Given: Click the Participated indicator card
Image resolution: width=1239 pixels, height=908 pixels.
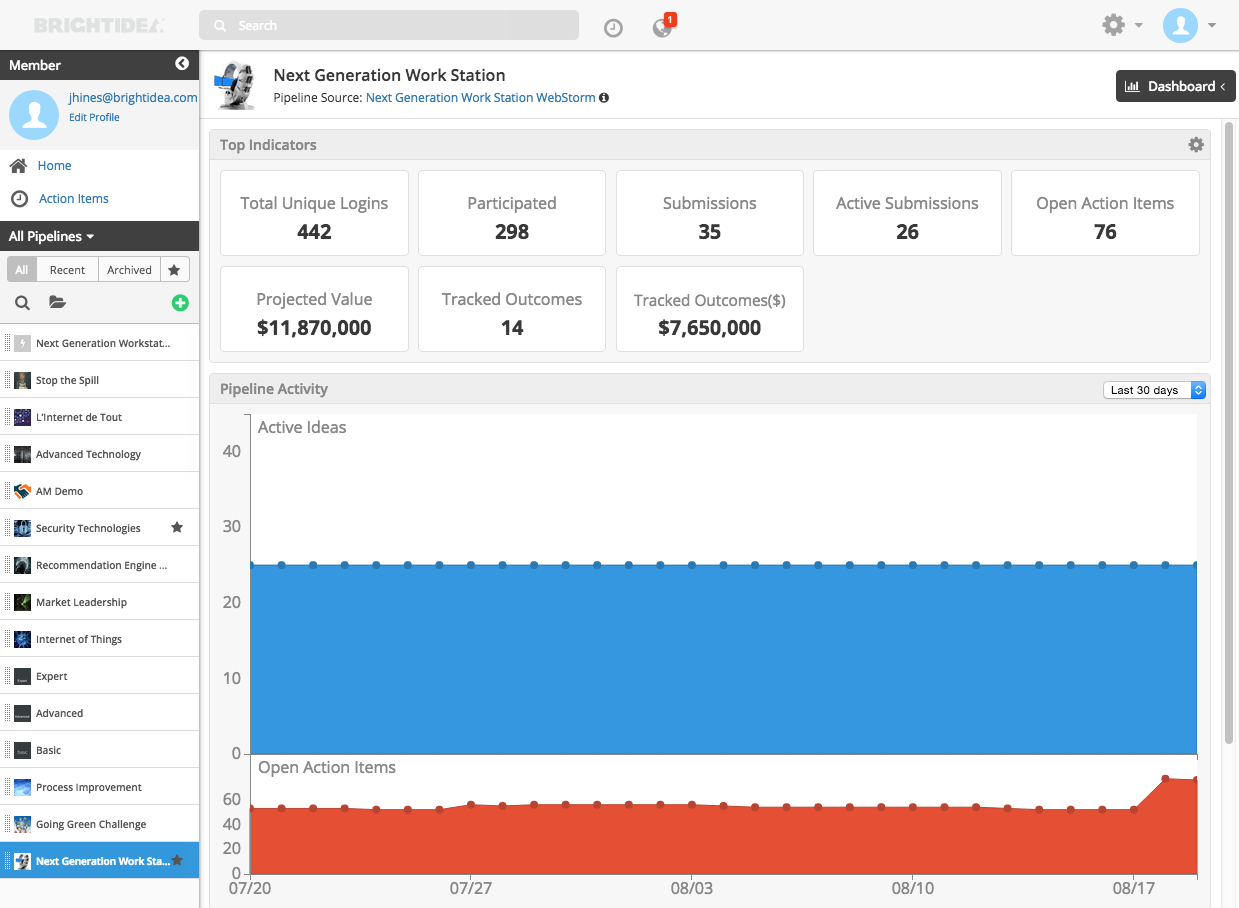Looking at the screenshot, I should 512,213.
